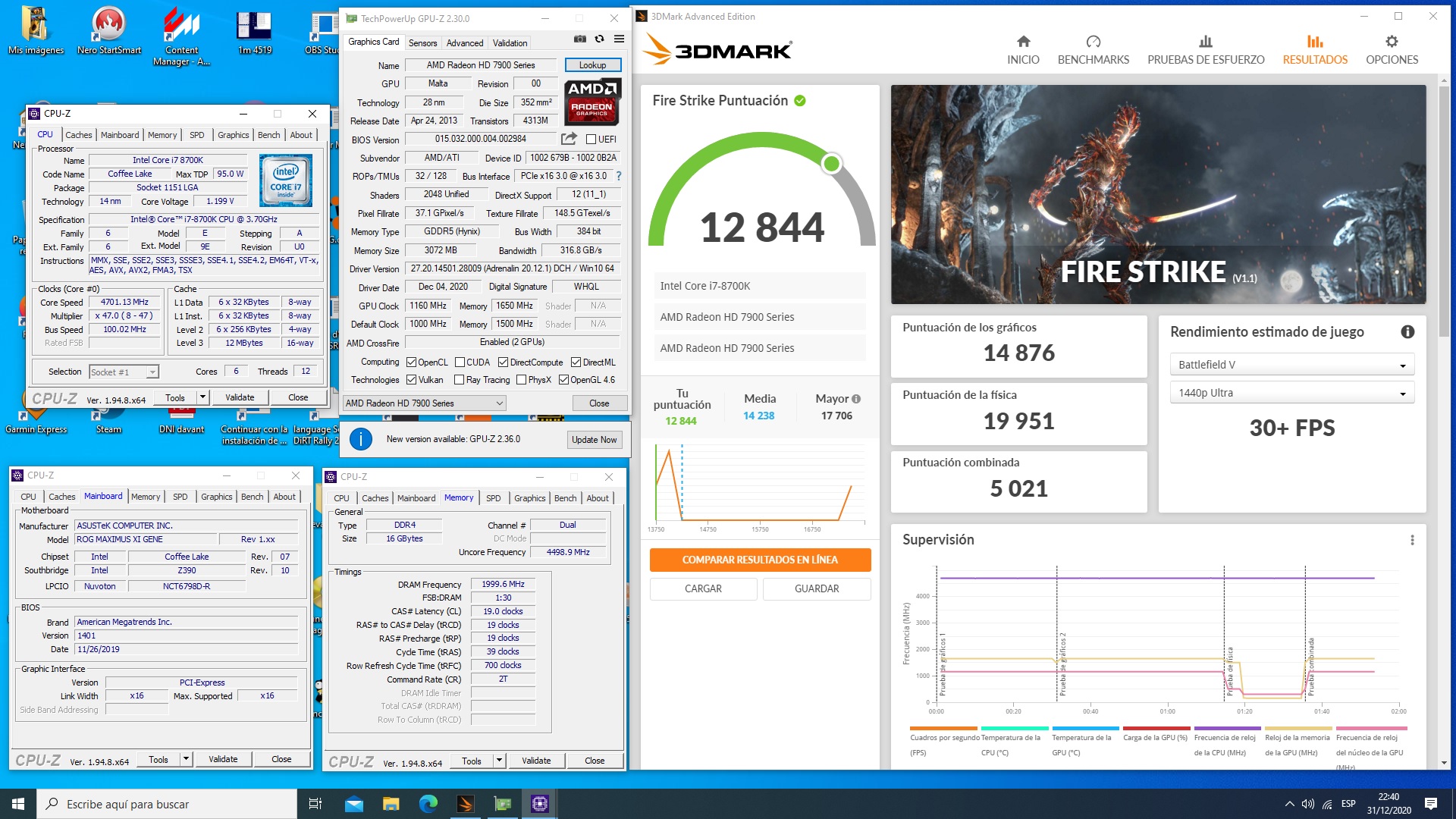Select 3DMark icon on taskbar
This screenshot has width=1456, height=819.
coord(465,804)
